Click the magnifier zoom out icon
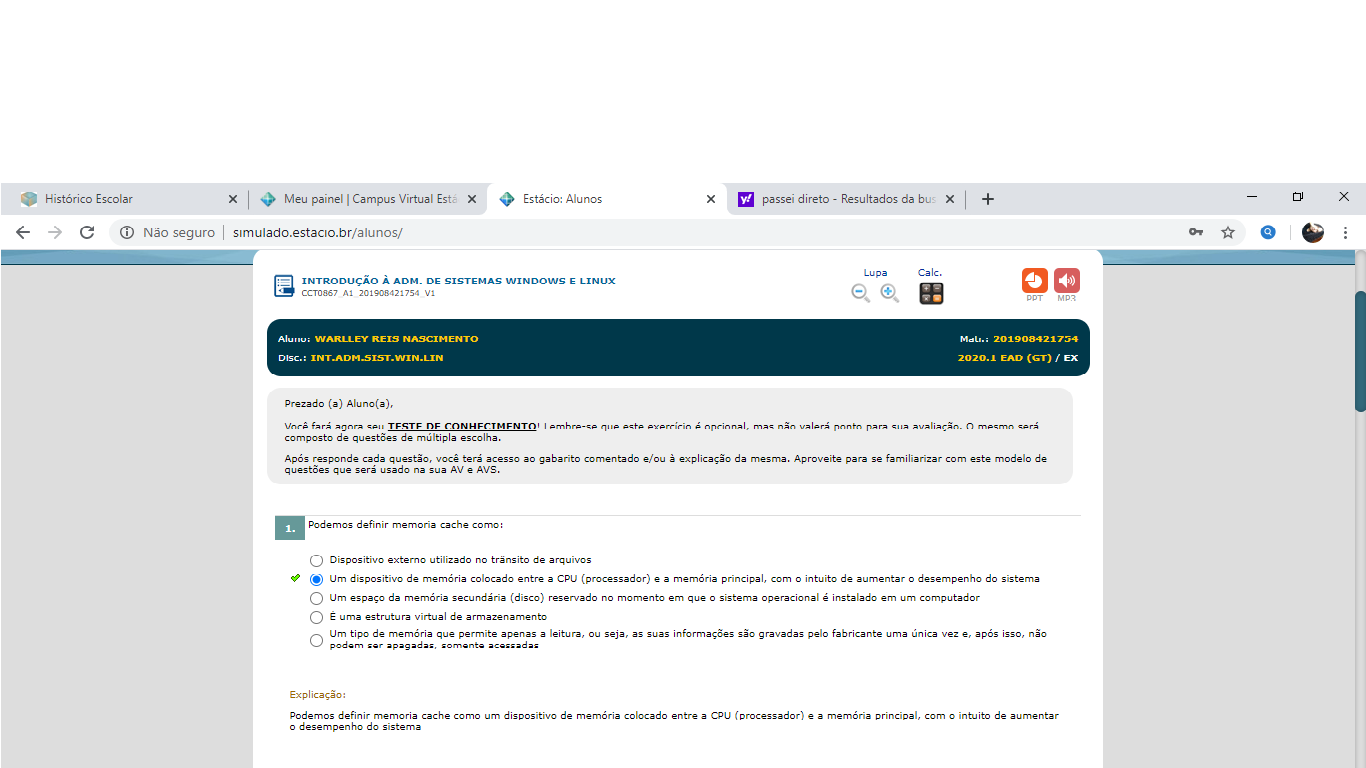1366x768 pixels. click(860, 293)
